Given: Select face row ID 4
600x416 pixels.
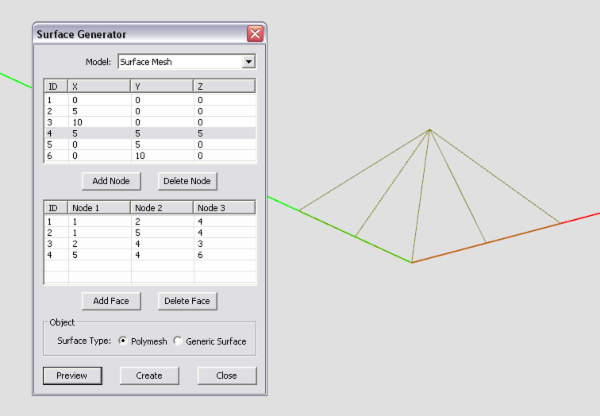Looking at the screenshot, I should click(150, 255).
